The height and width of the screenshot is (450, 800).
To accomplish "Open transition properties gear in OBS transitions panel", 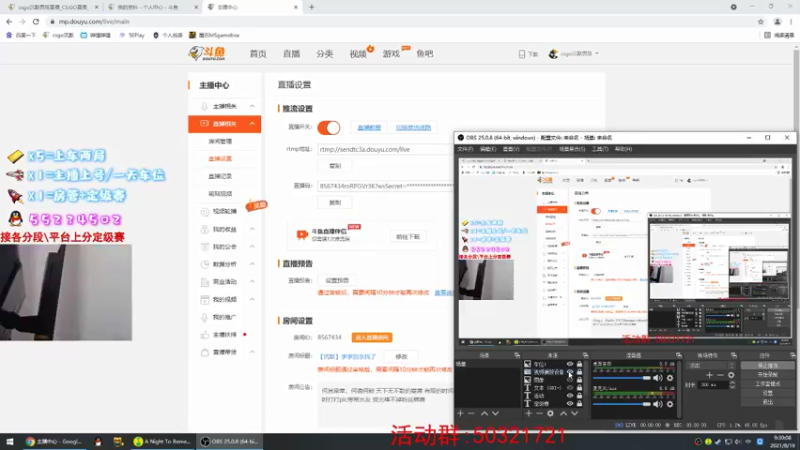I will (x=731, y=375).
